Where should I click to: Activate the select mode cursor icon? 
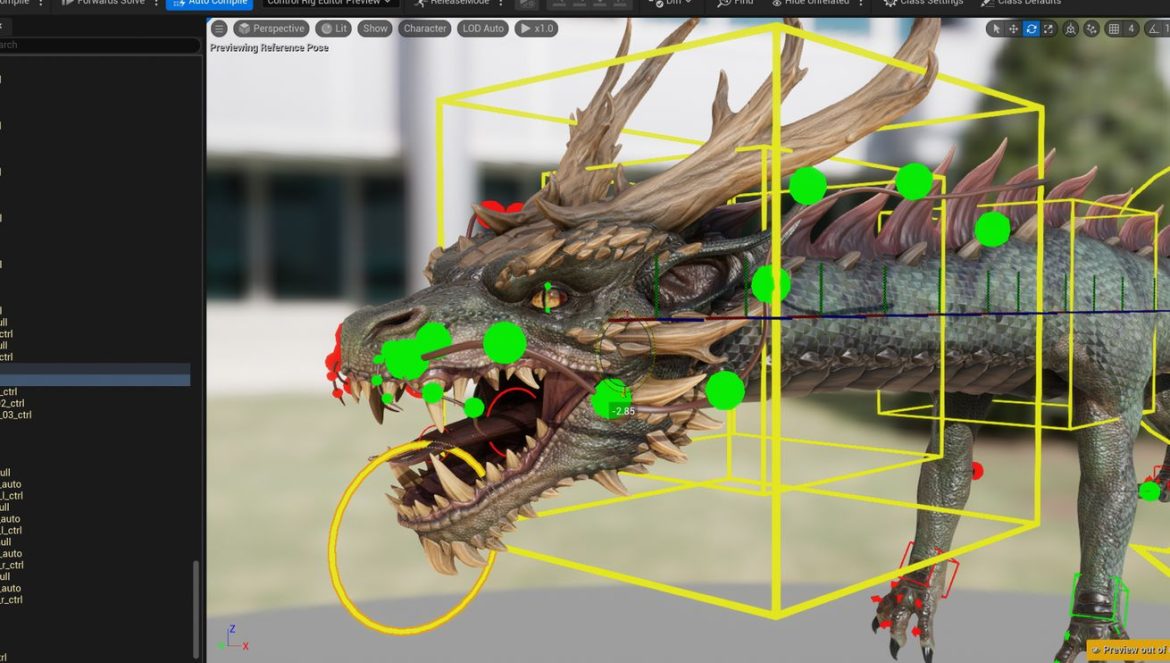pos(995,29)
